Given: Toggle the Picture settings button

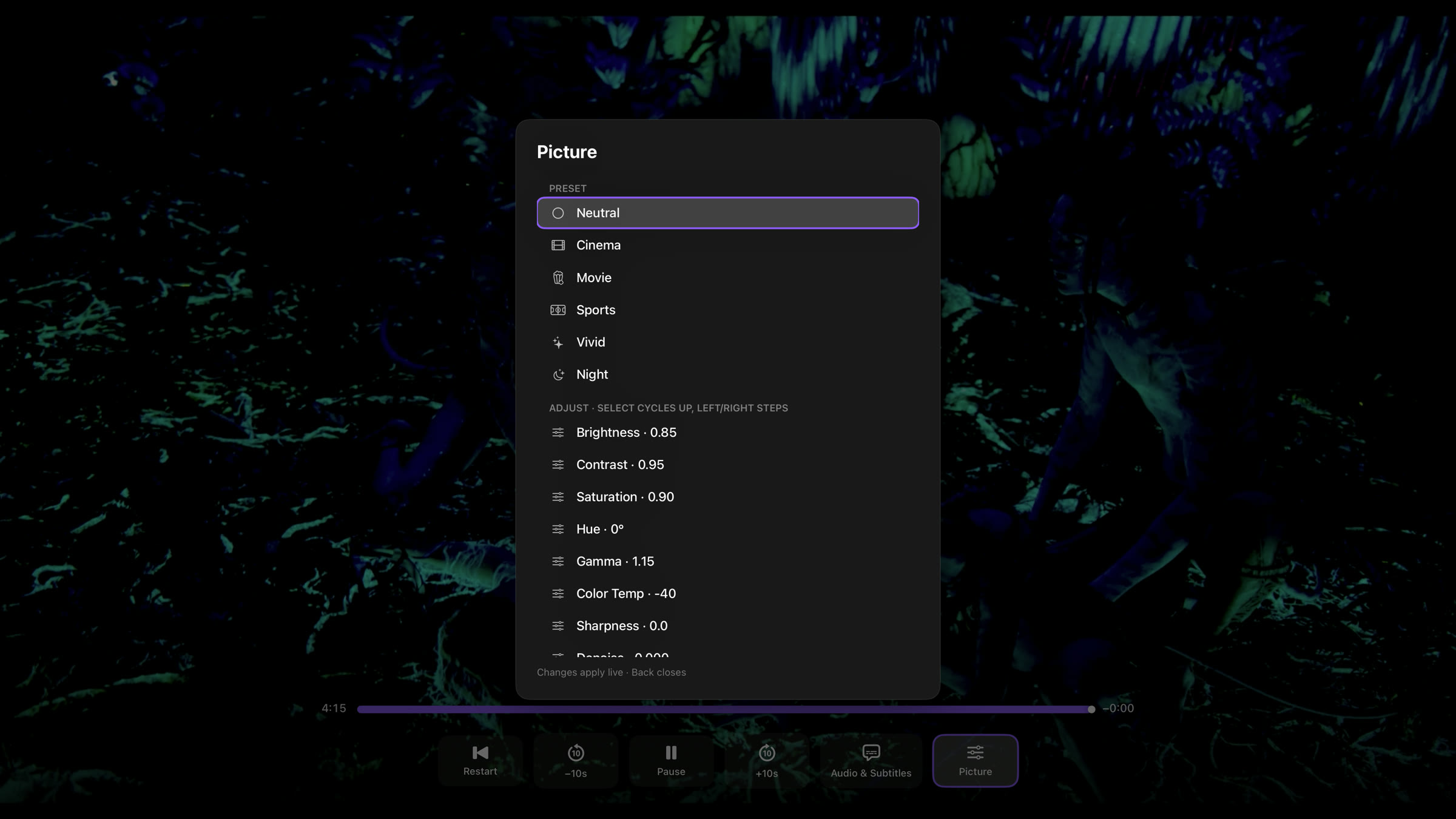Looking at the screenshot, I should coord(975,761).
